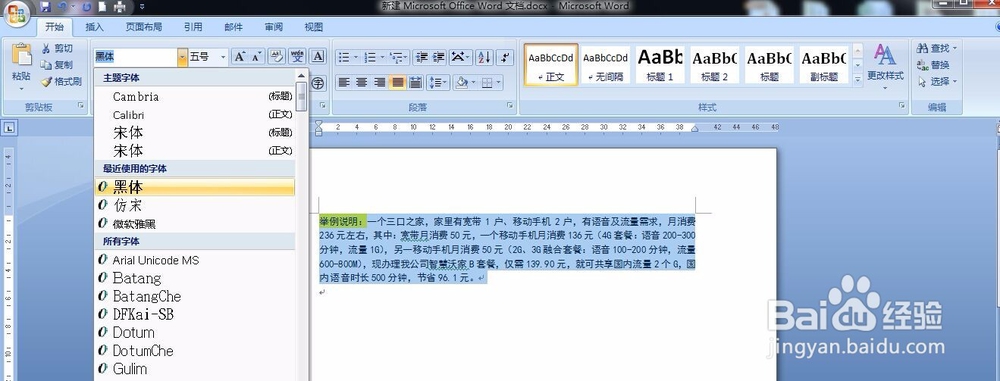Redo action in quick access toolbar

tap(87, 7)
